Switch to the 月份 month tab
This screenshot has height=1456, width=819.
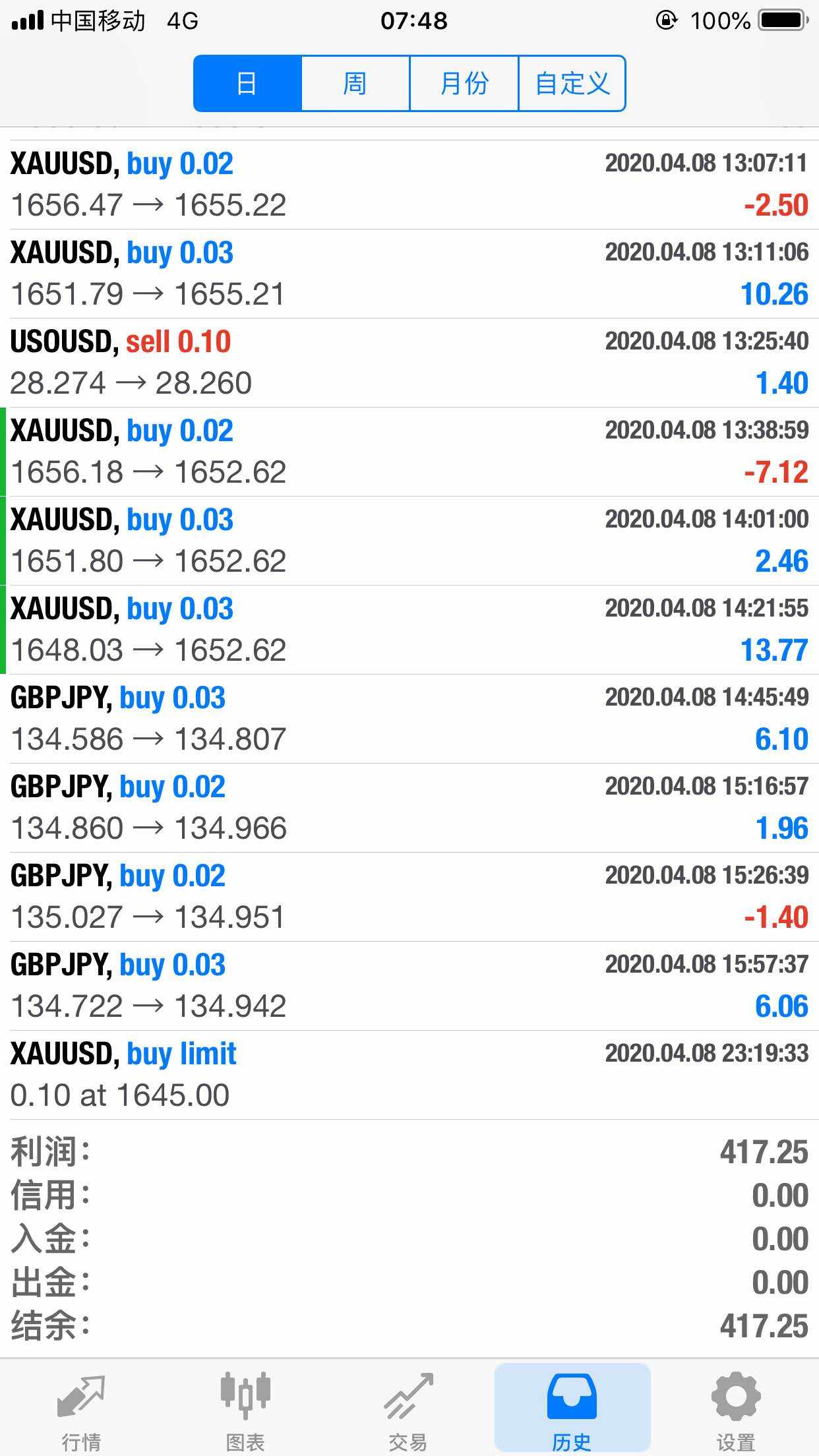pos(464,84)
